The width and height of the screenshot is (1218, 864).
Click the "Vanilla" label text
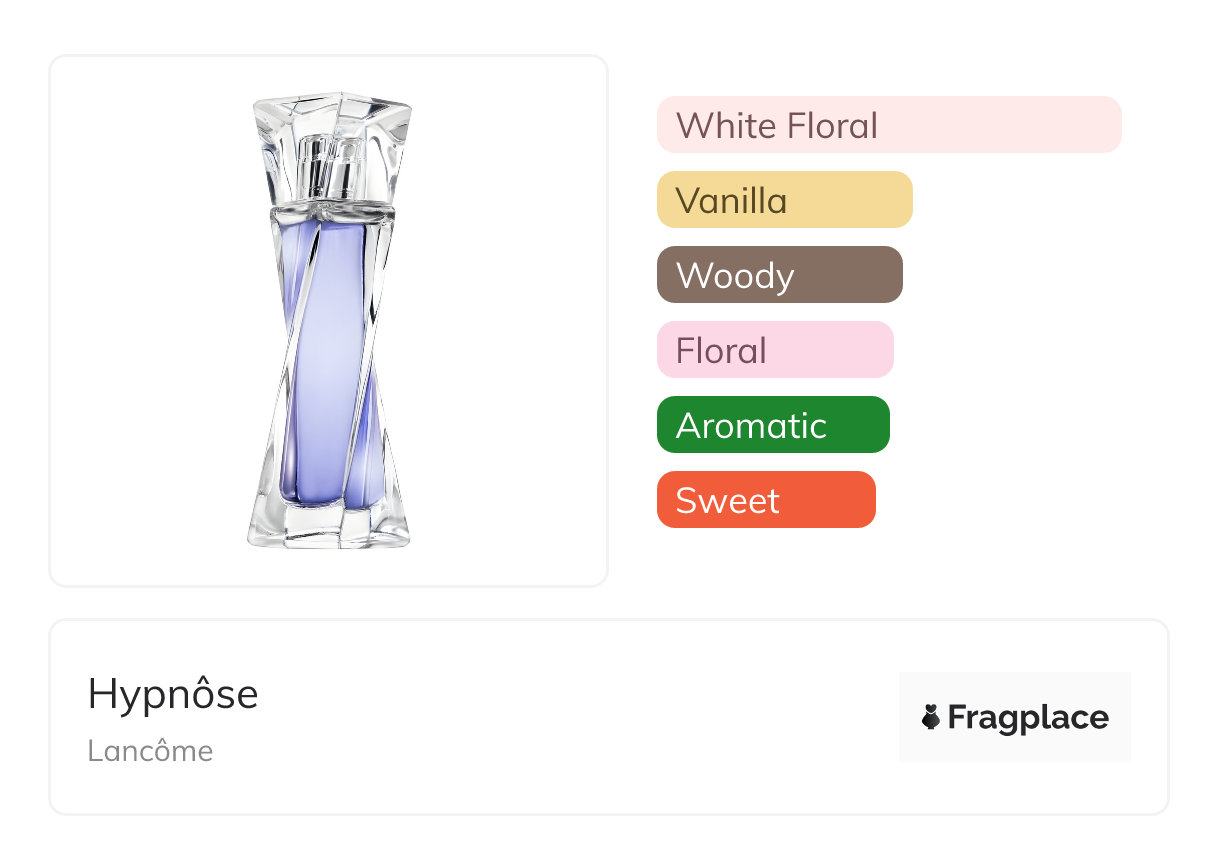[x=731, y=201]
